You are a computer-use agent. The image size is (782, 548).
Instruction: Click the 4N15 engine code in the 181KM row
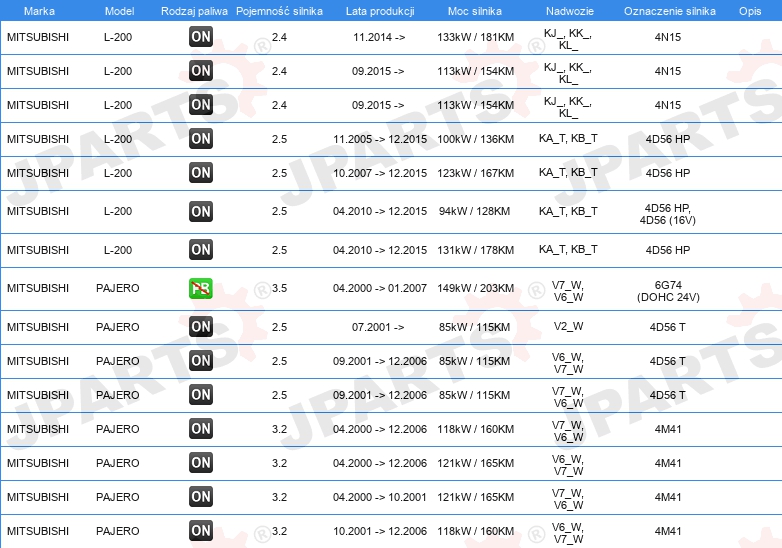pos(668,37)
